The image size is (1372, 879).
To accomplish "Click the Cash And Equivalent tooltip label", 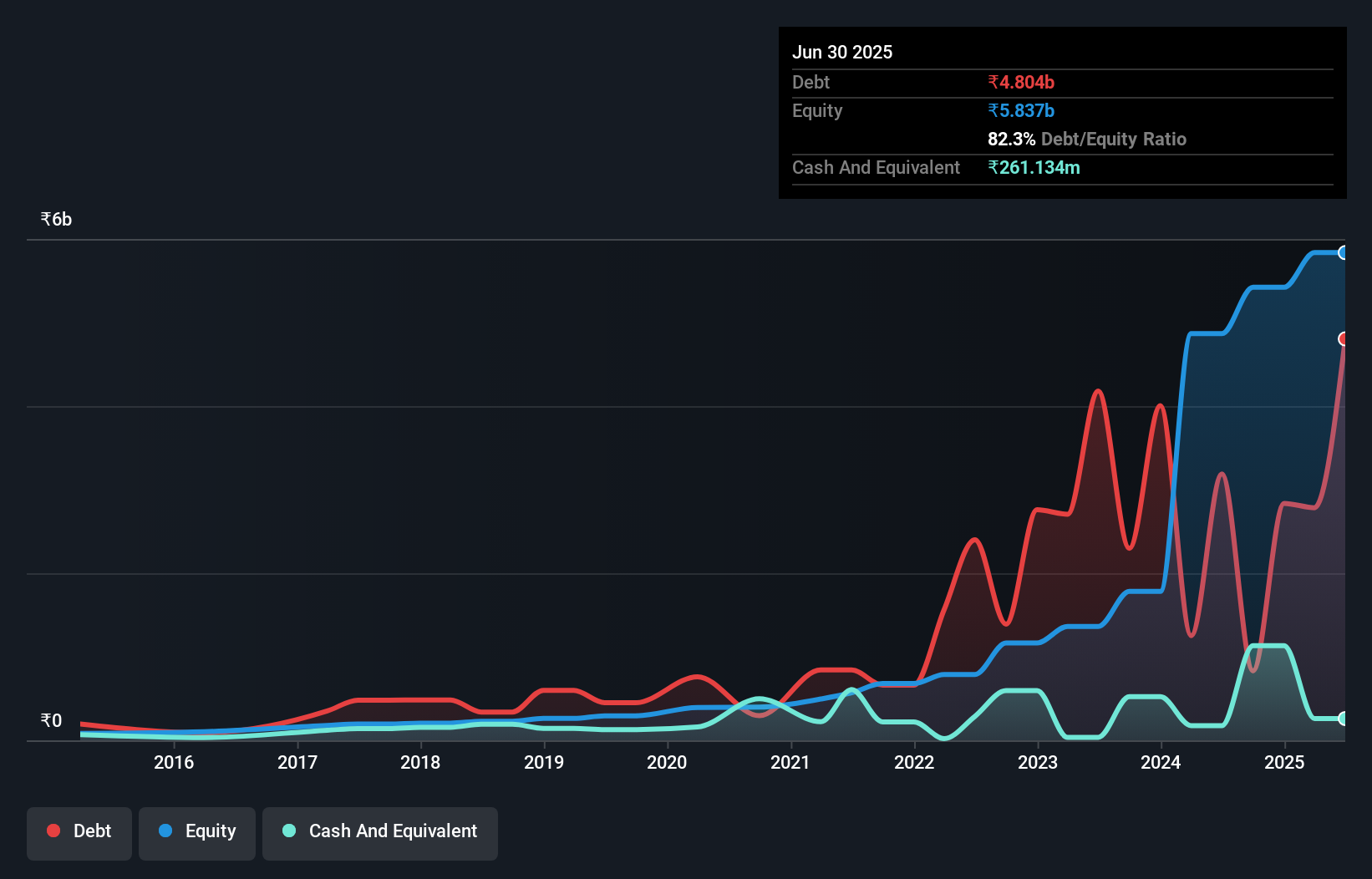I will tap(876, 167).
